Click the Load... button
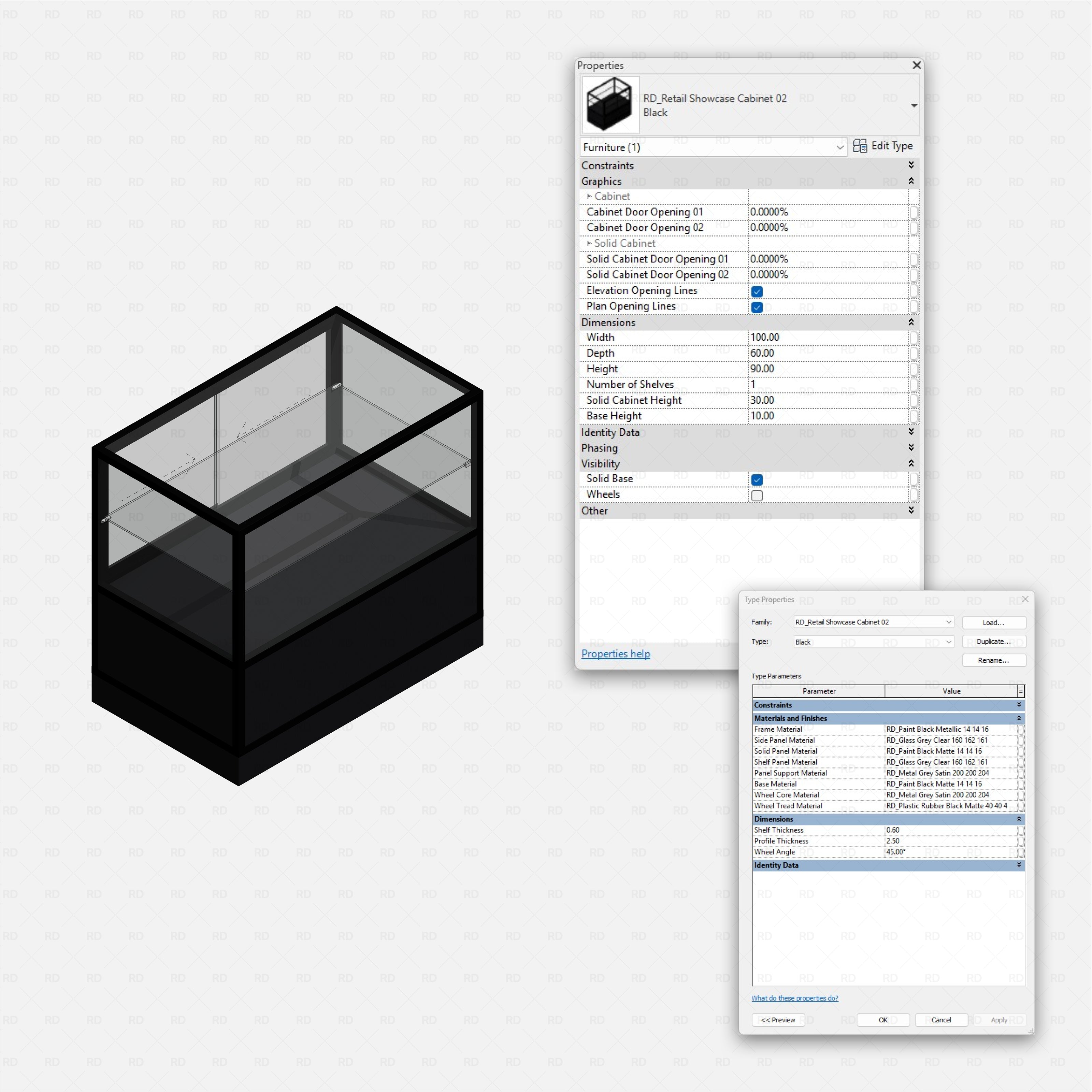 pos(994,622)
